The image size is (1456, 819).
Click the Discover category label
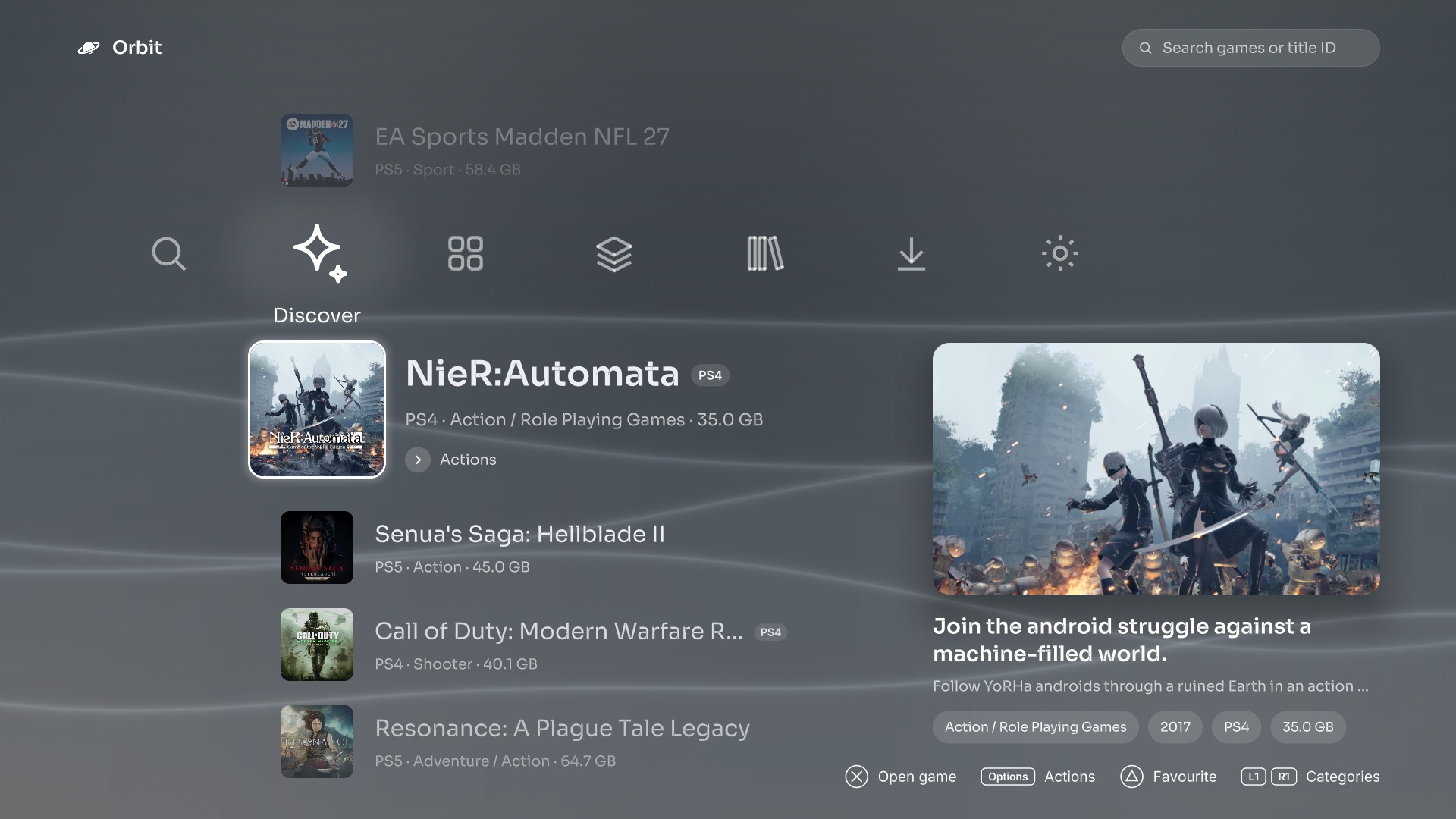click(317, 315)
